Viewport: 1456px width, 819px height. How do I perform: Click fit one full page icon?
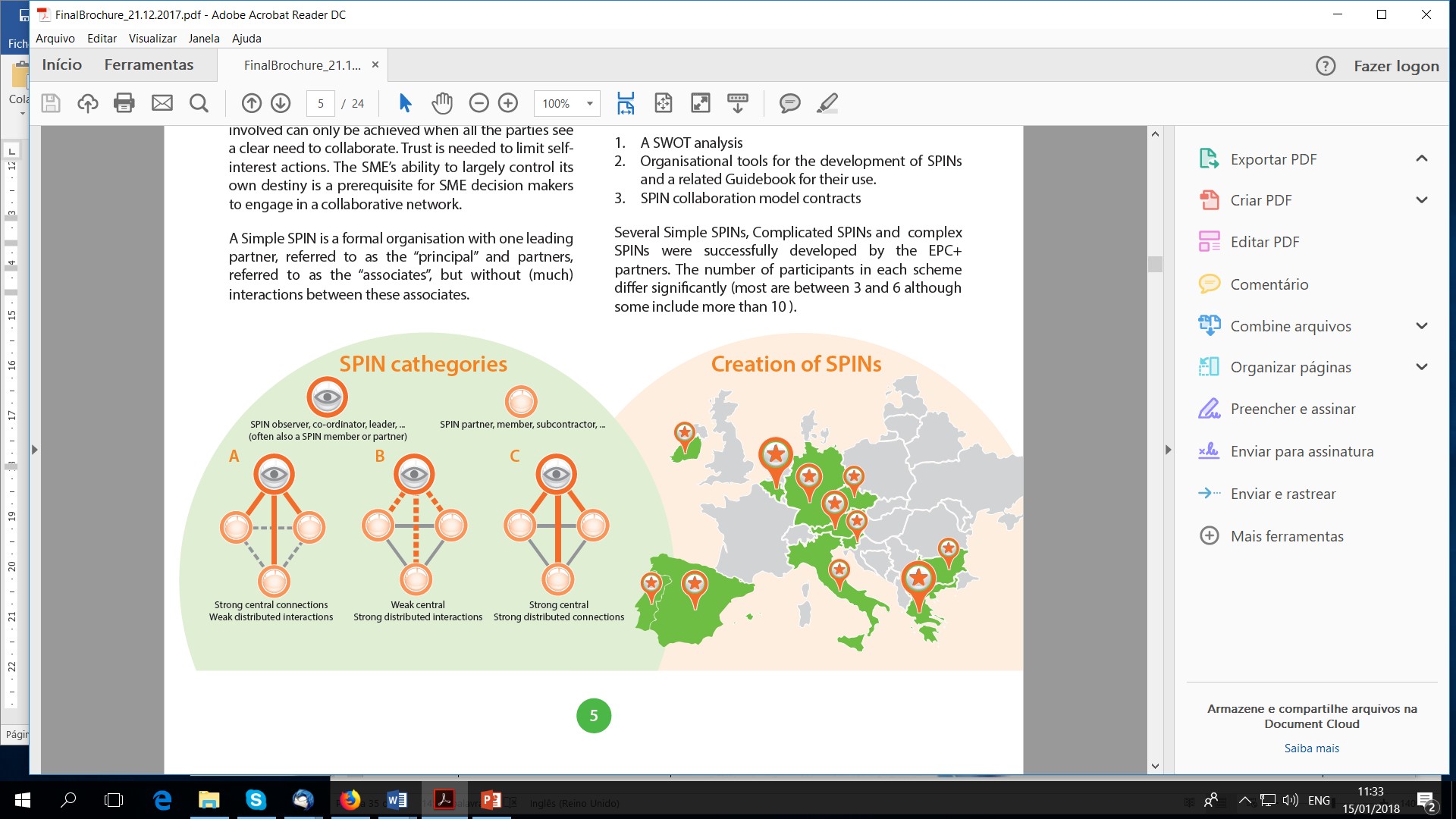point(664,103)
